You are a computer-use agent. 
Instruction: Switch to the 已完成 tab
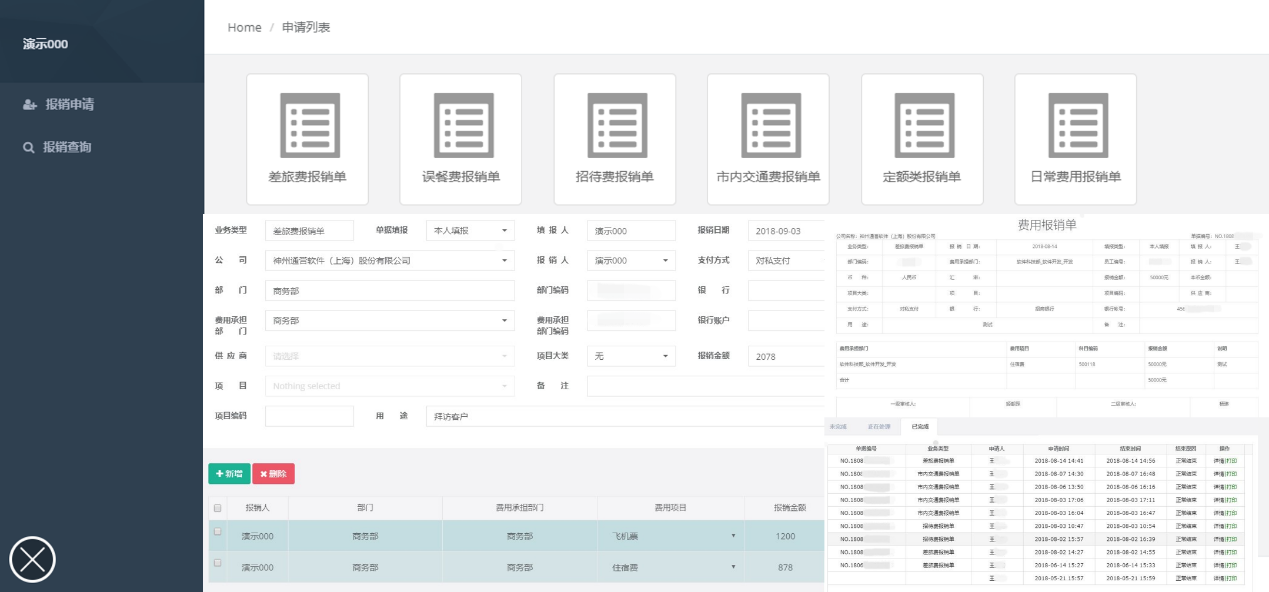point(919,427)
